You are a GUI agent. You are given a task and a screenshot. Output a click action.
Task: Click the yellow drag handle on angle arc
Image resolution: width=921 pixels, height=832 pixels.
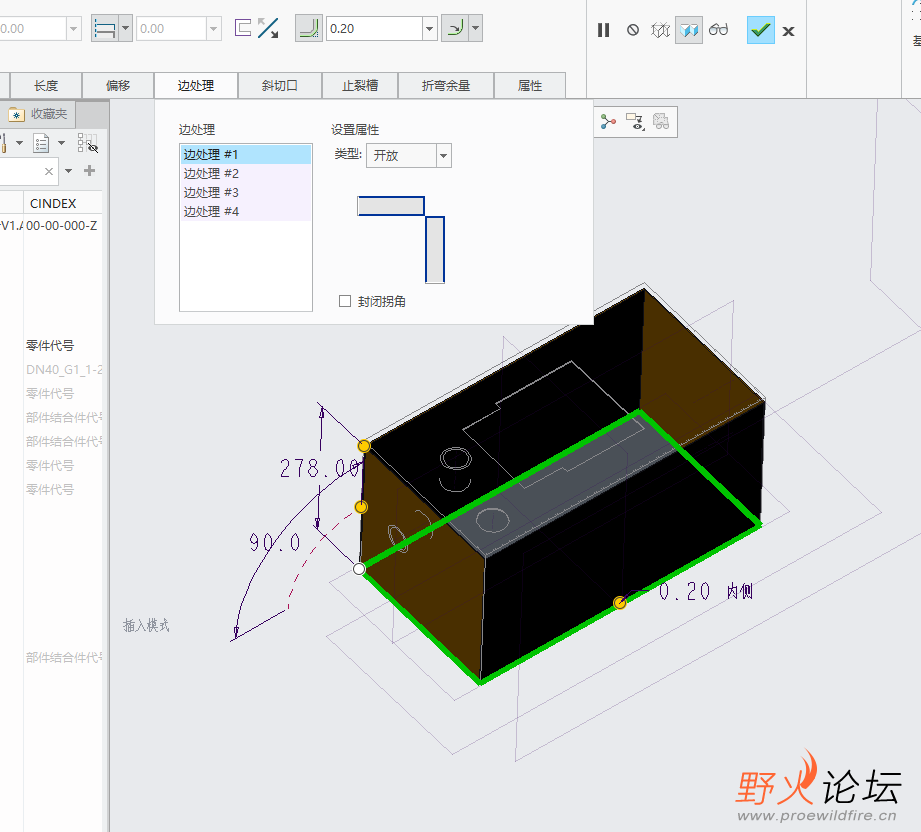tap(361, 507)
